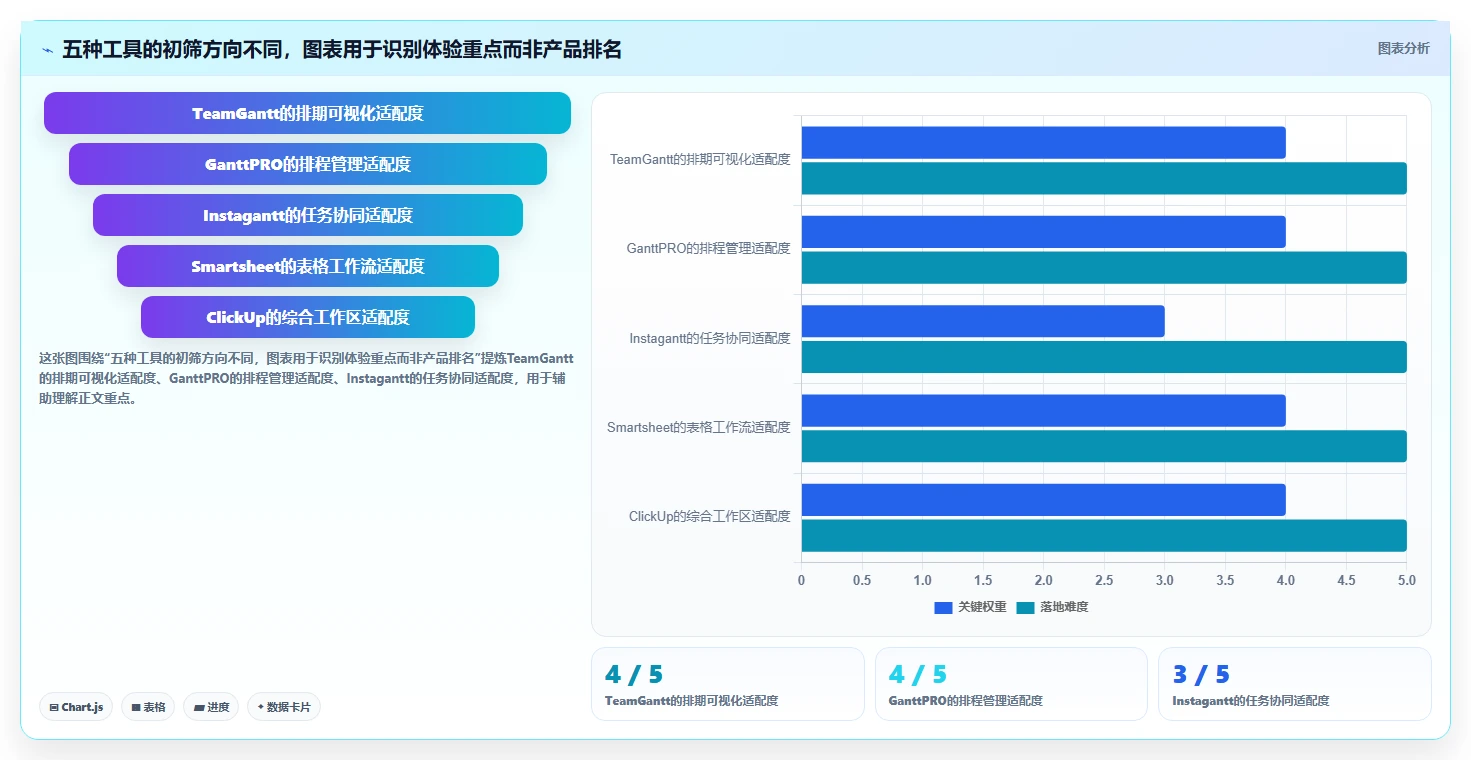The image size is (1471, 760).
Task: Click the 落地难度 bar for ClickUp
Action: 1104,536
